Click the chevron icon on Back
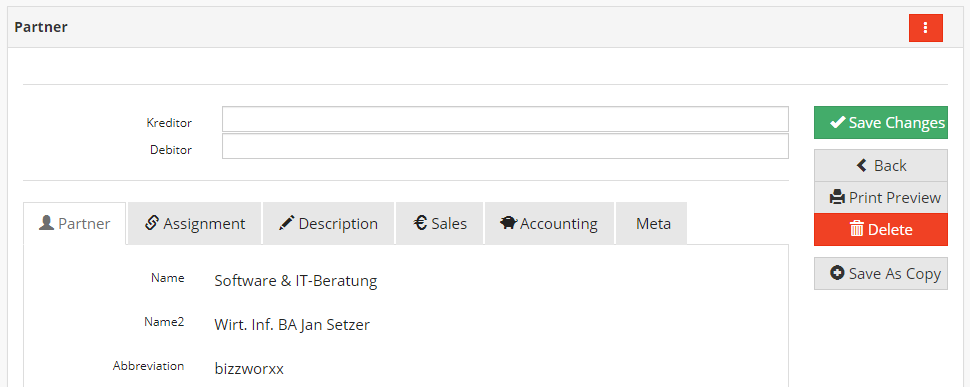This screenshot has height=387, width=970. pos(862,165)
